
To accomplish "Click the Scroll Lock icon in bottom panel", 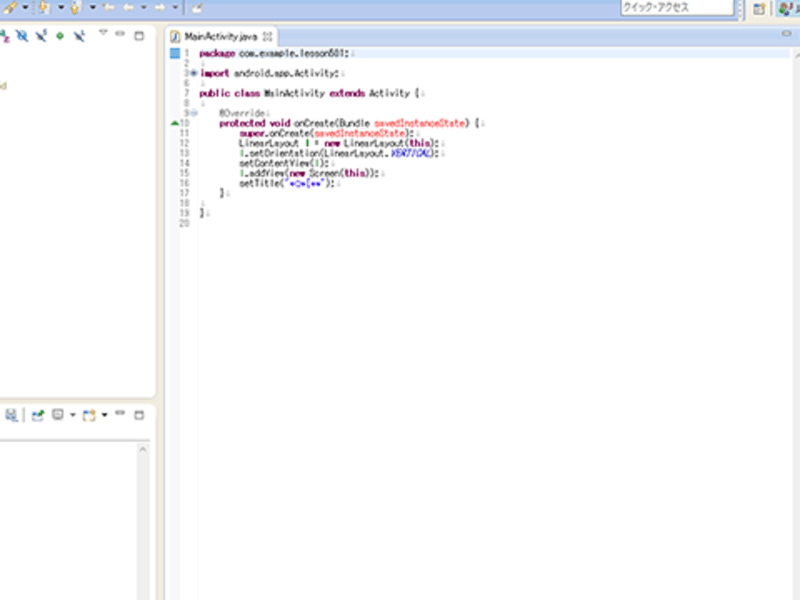I will (x=12, y=415).
